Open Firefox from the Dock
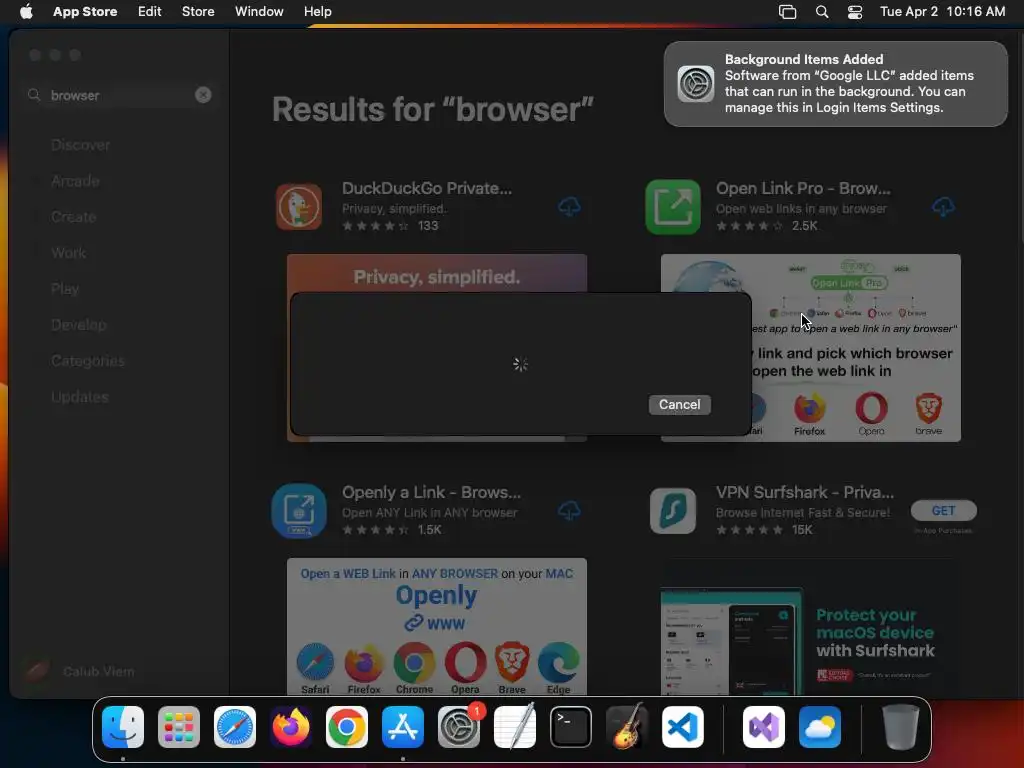The height and width of the screenshot is (768, 1024). tap(291, 727)
